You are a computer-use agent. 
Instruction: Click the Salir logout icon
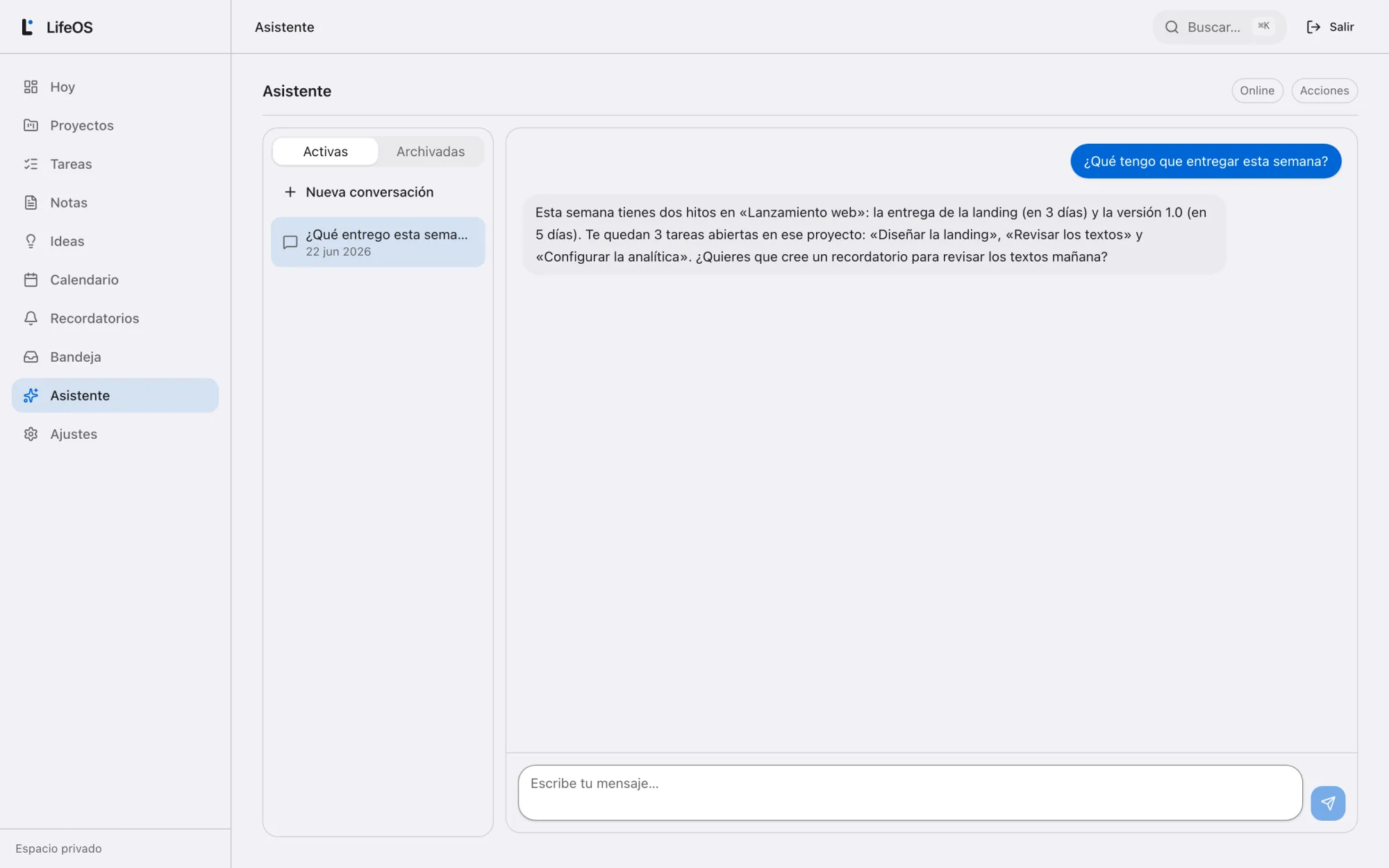click(1313, 27)
